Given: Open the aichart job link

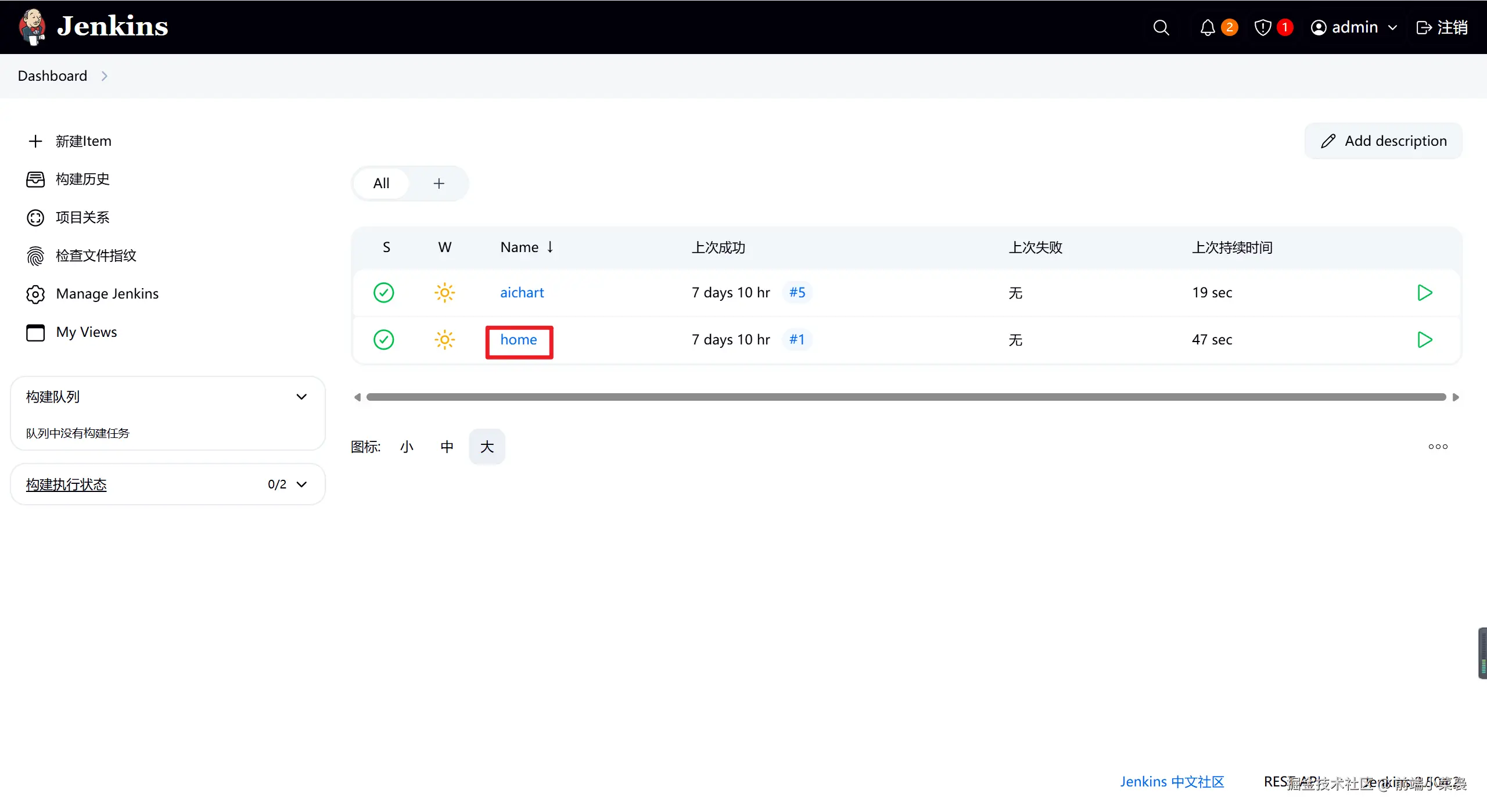Looking at the screenshot, I should 522,293.
